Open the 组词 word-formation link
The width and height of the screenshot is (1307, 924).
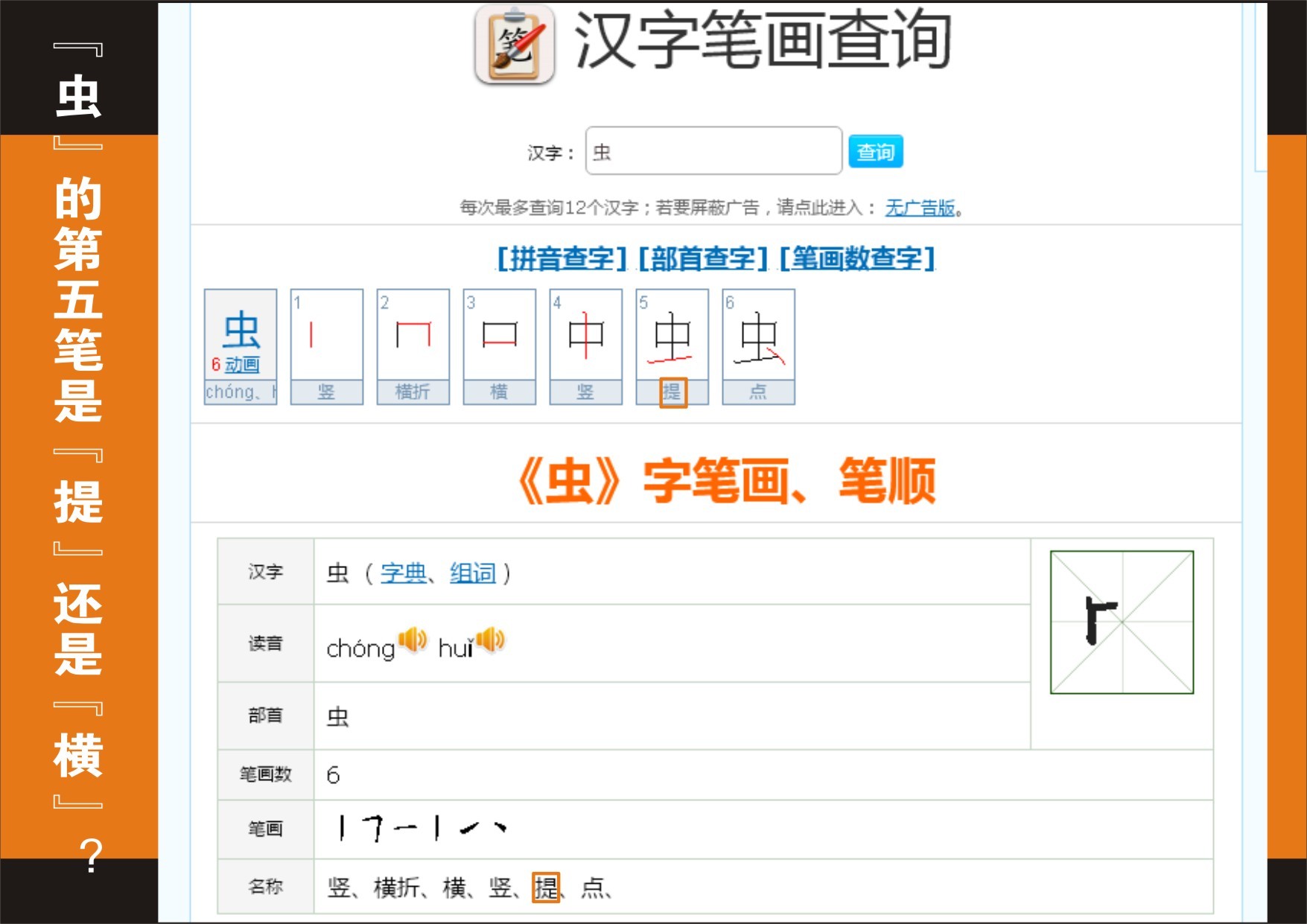coord(472,573)
